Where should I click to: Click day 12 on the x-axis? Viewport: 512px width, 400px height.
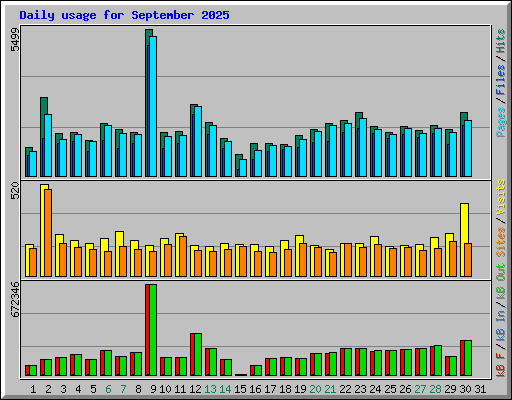coord(195,389)
